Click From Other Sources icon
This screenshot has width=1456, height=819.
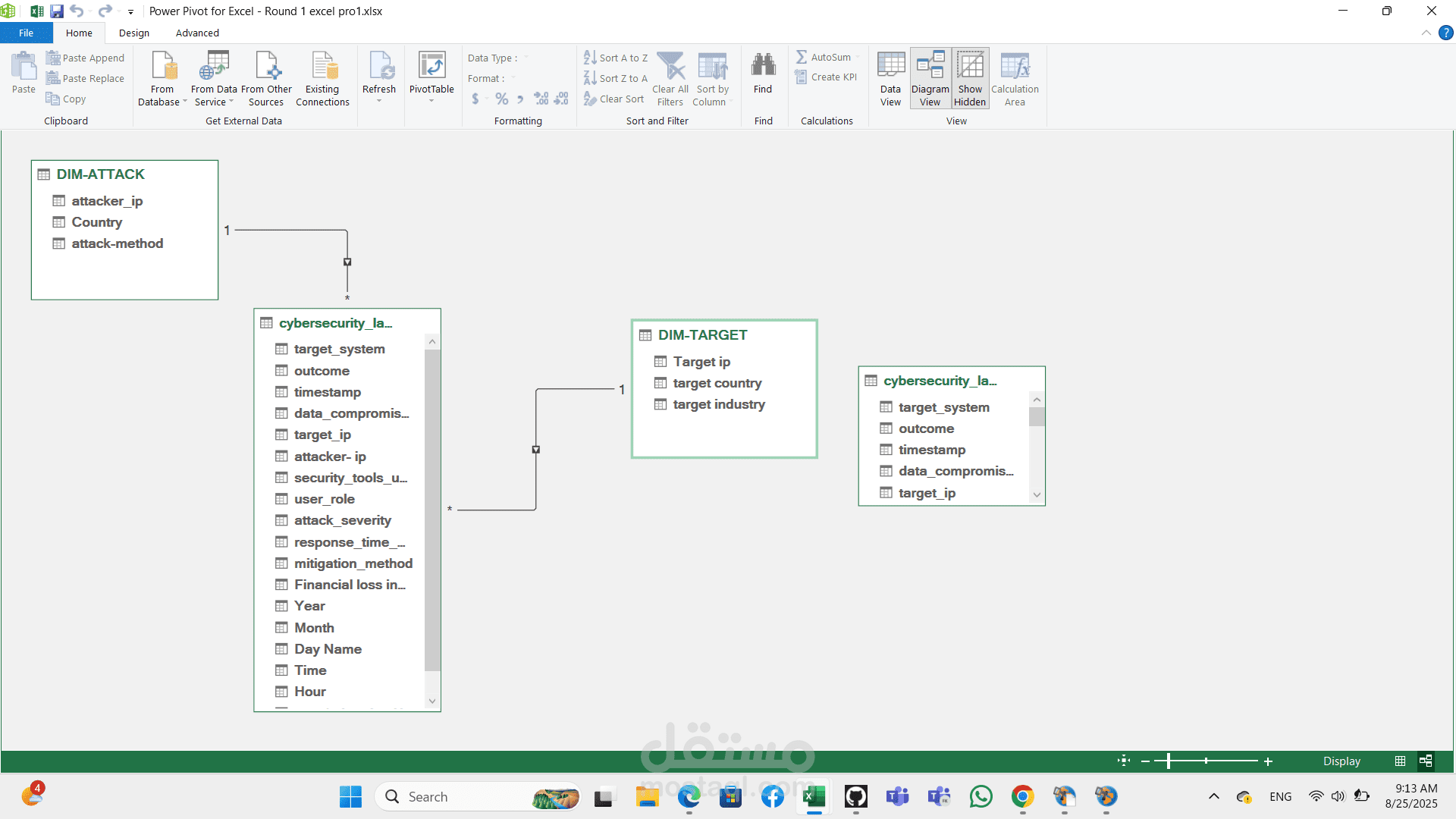pyautogui.click(x=266, y=67)
